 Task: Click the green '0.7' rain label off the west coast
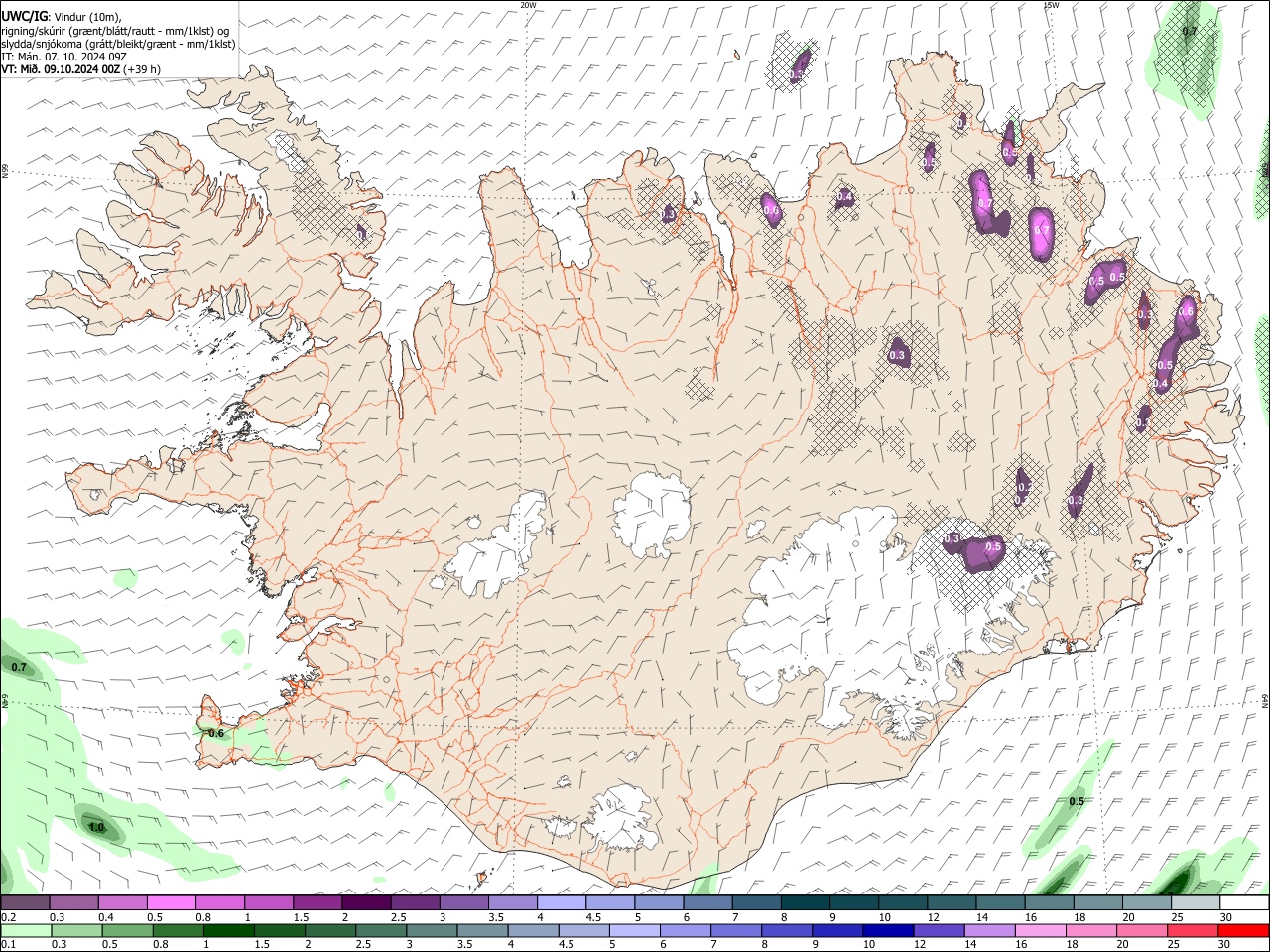coord(19,667)
